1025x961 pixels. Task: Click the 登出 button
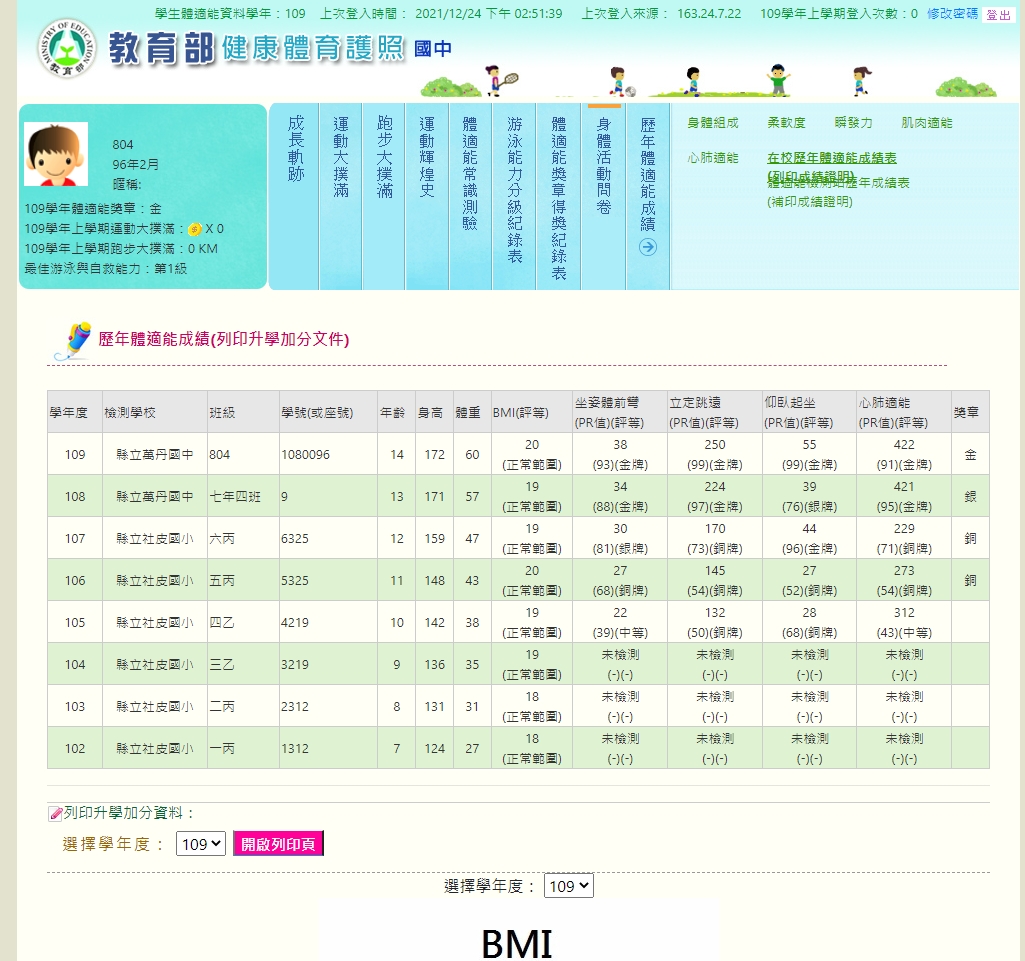point(999,14)
